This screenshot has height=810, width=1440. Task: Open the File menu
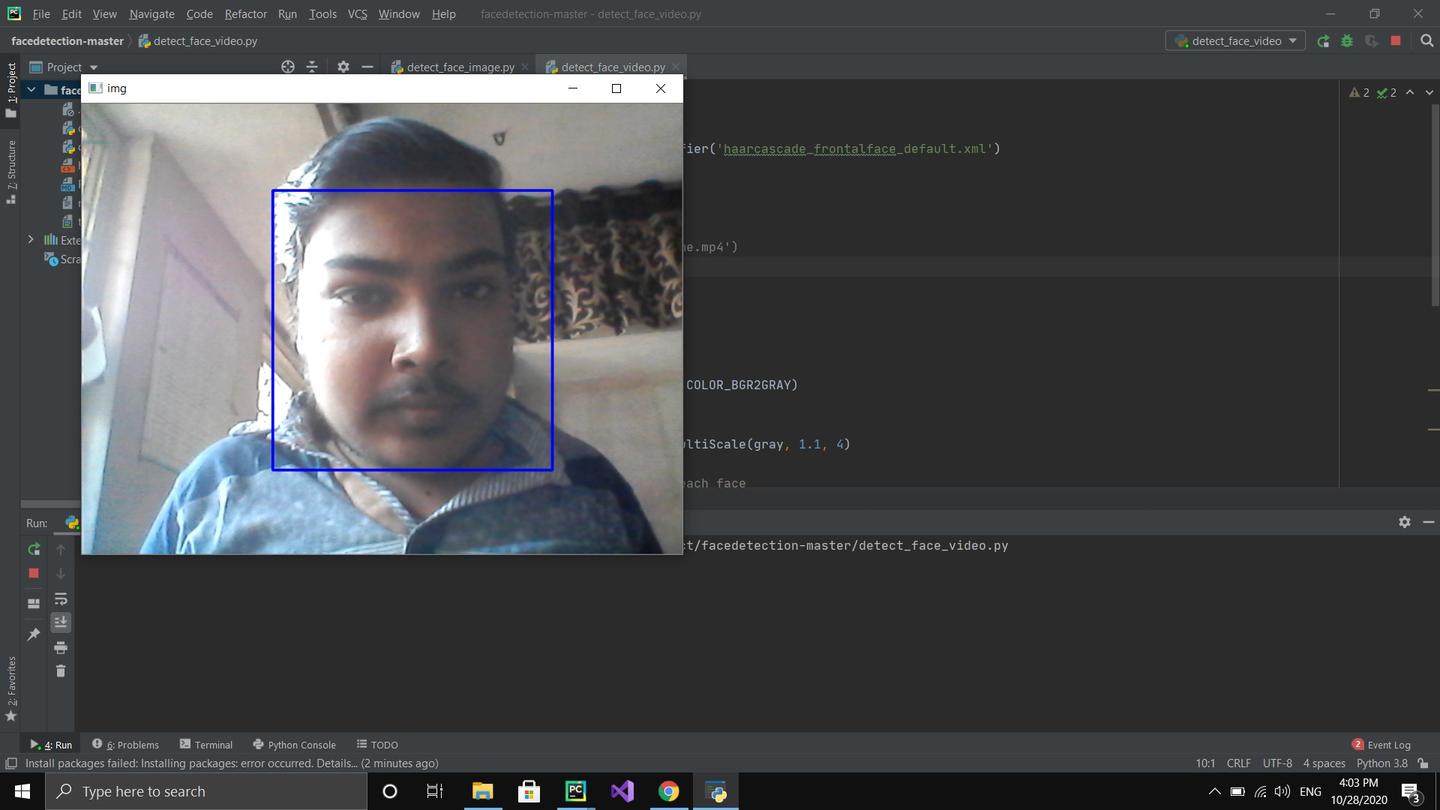click(x=41, y=14)
